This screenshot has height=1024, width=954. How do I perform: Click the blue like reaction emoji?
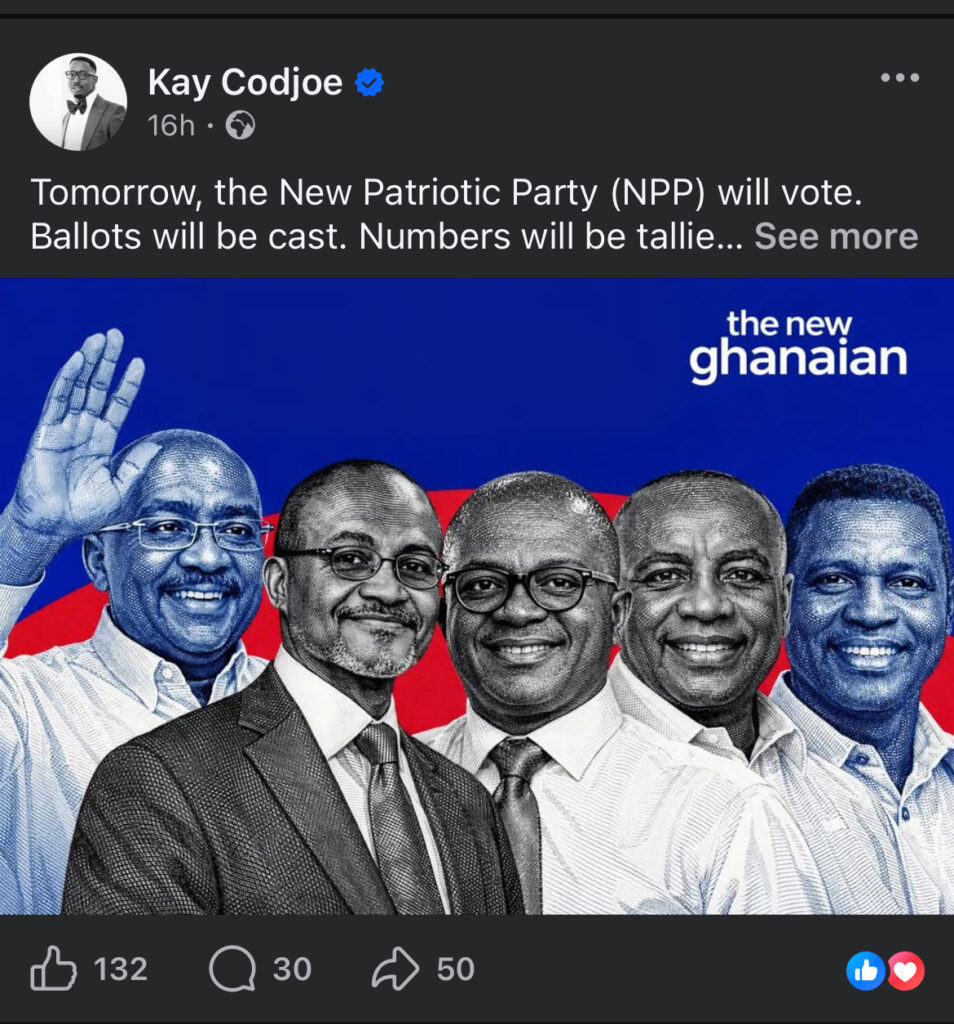point(865,970)
